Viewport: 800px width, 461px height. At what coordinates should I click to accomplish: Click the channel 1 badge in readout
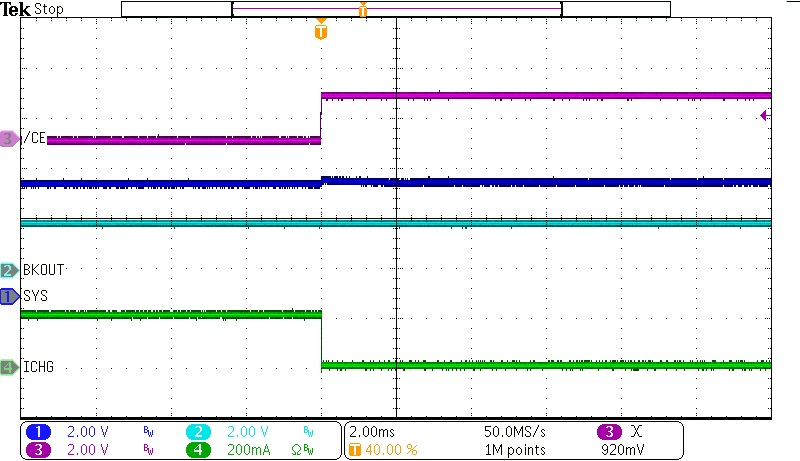coord(39,431)
